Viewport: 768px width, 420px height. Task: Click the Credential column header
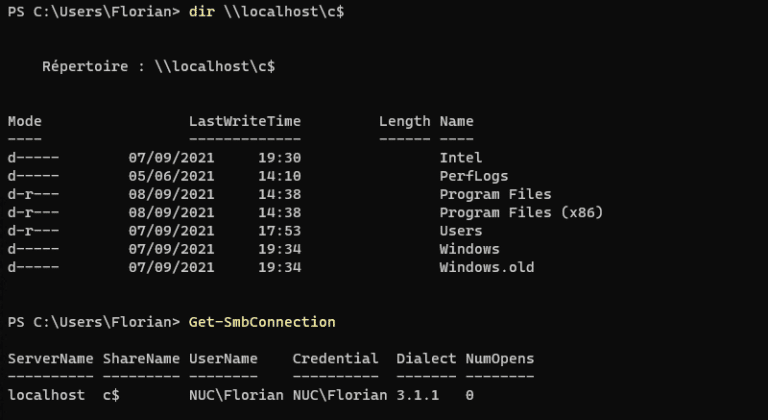[x=335, y=358]
